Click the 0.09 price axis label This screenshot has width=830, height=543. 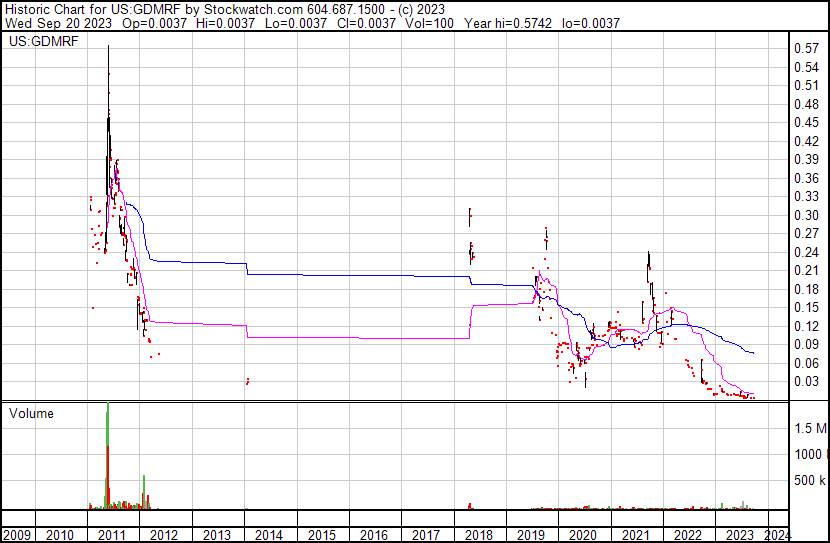coord(806,345)
